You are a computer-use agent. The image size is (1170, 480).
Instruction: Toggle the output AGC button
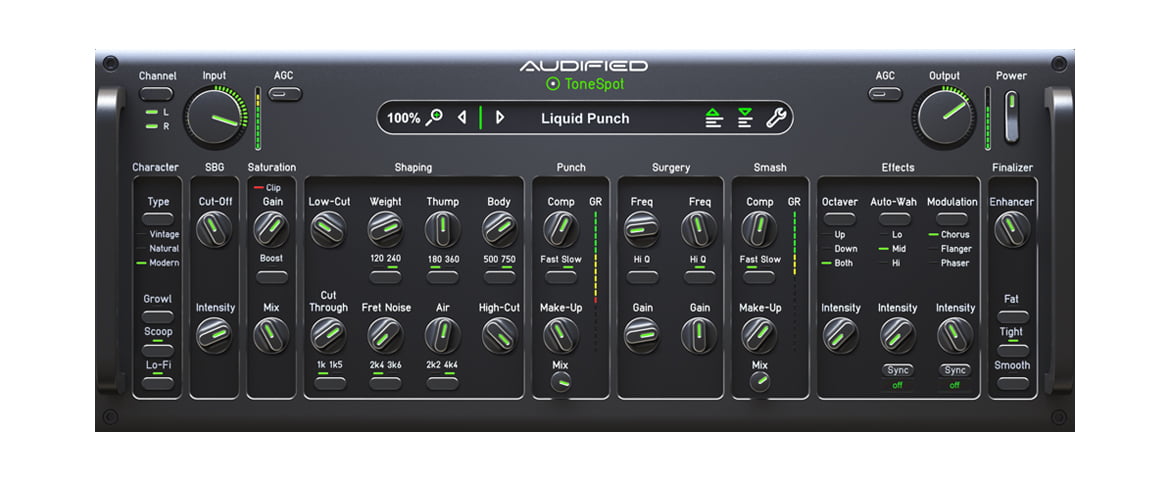pyautogui.click(x=885, y=94)
